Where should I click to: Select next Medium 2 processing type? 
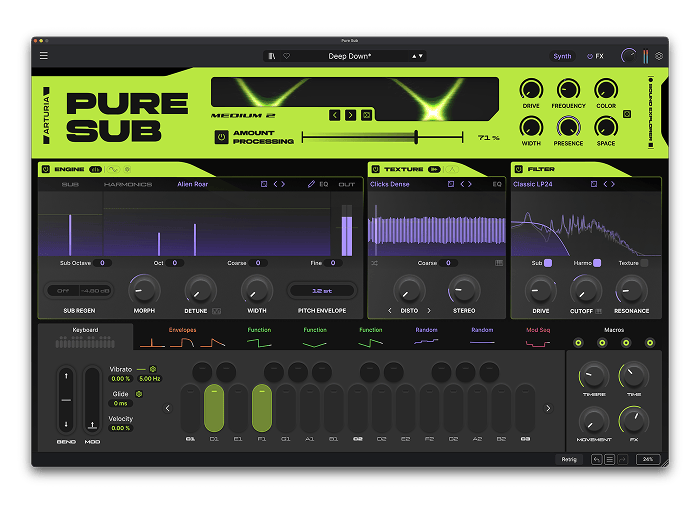[x=350, y=115]
